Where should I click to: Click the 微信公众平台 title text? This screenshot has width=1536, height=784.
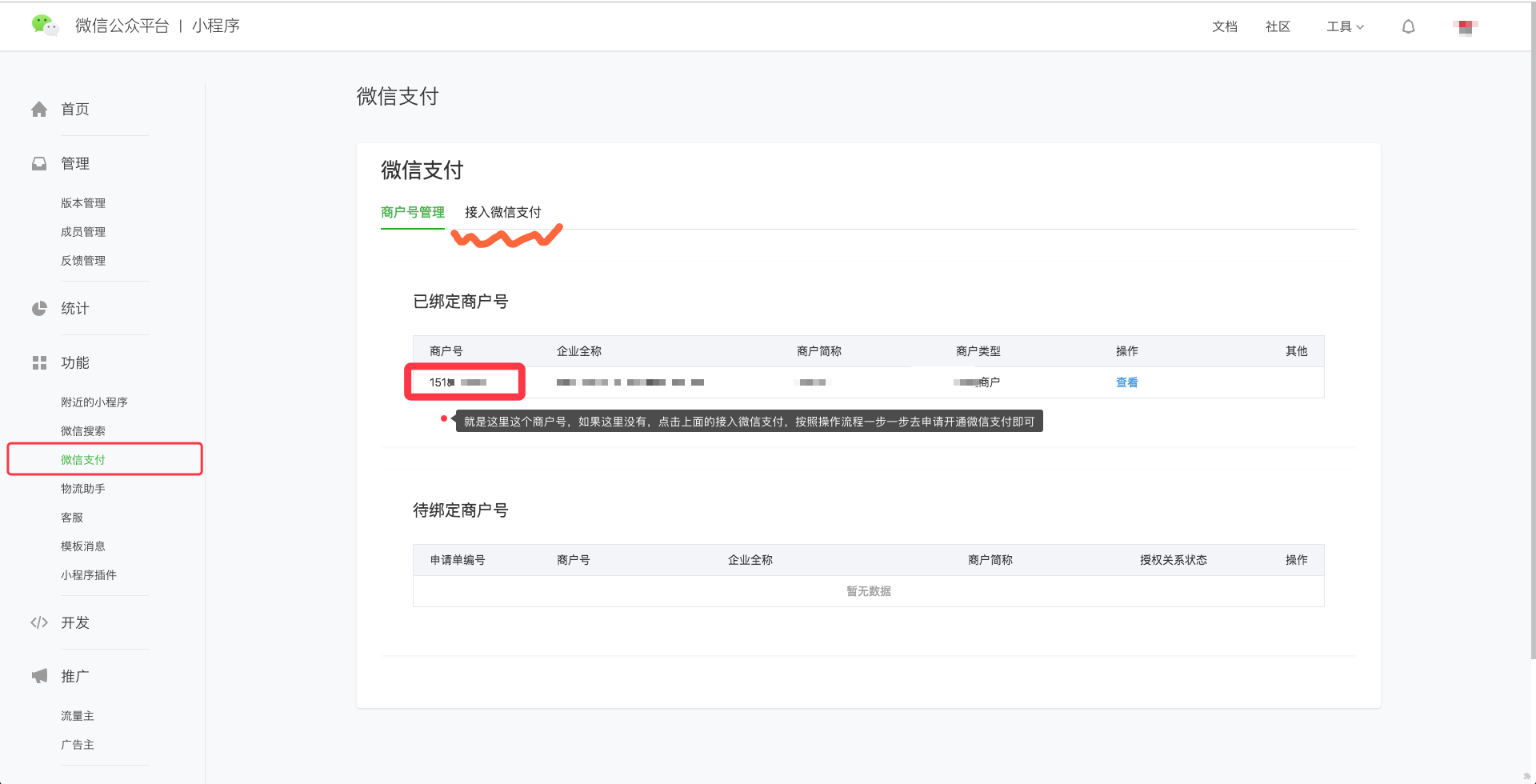122,26
